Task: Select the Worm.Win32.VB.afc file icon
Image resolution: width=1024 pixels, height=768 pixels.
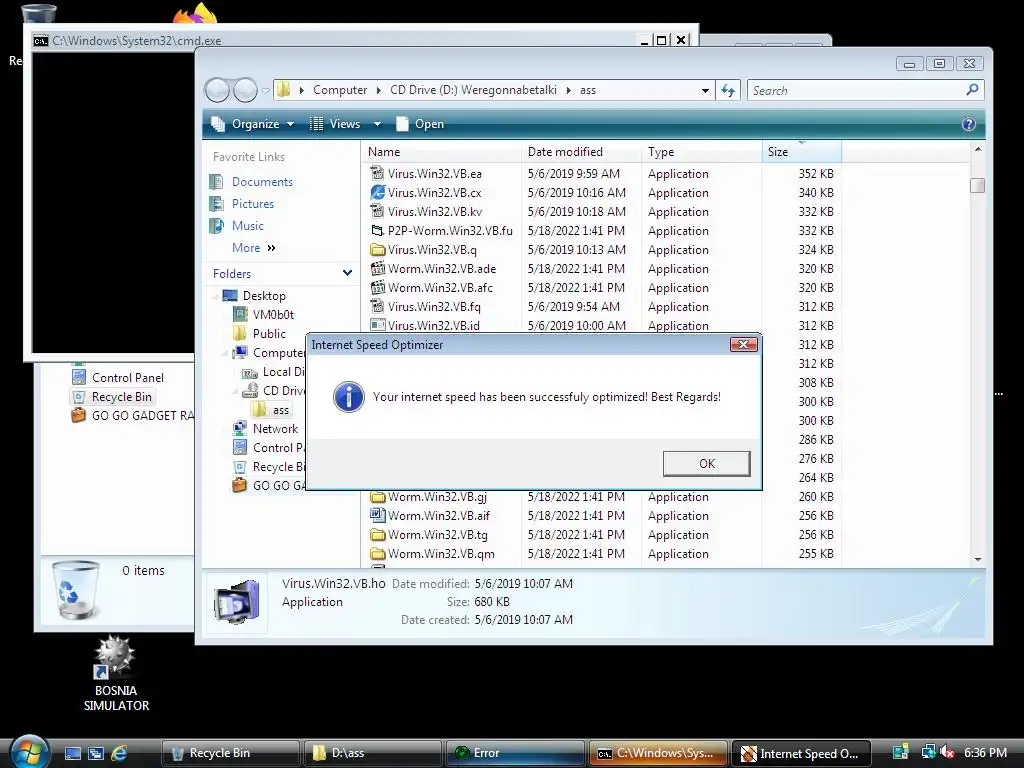Action: (377, 287)
